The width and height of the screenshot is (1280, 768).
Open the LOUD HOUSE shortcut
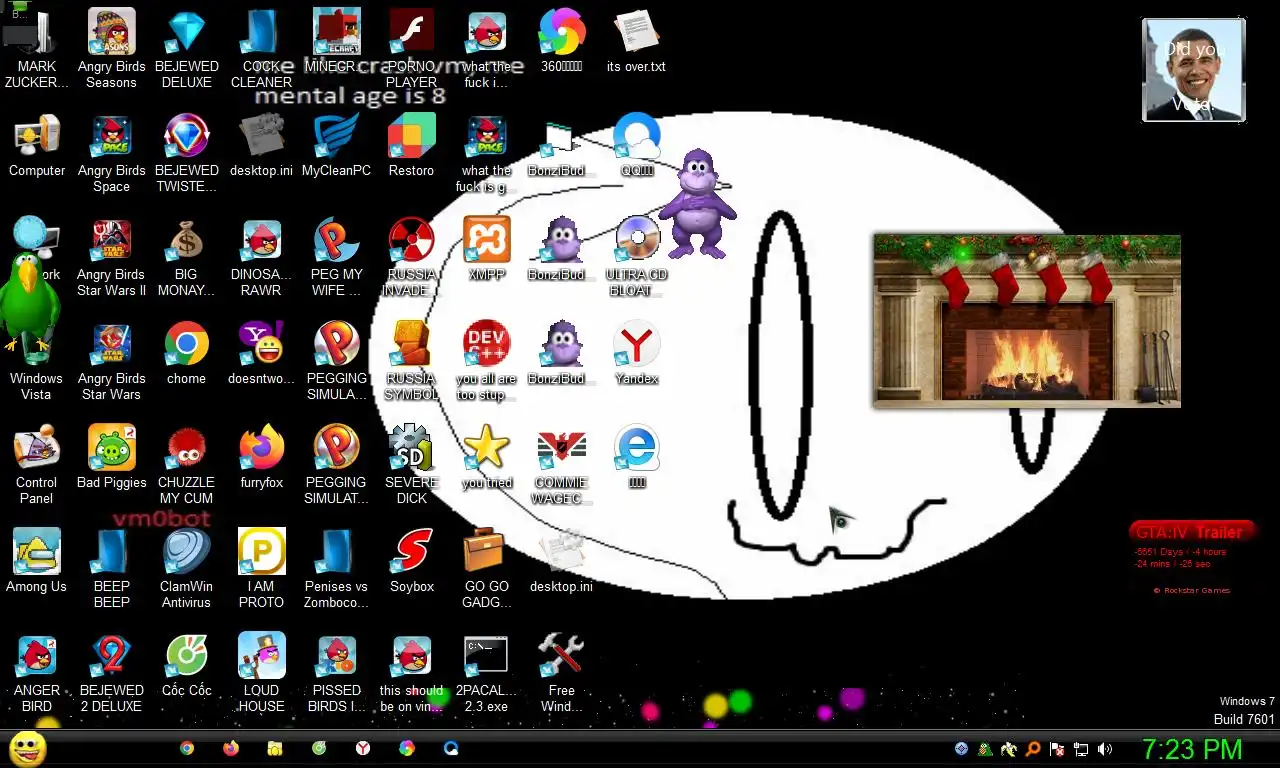click(261, 672)
